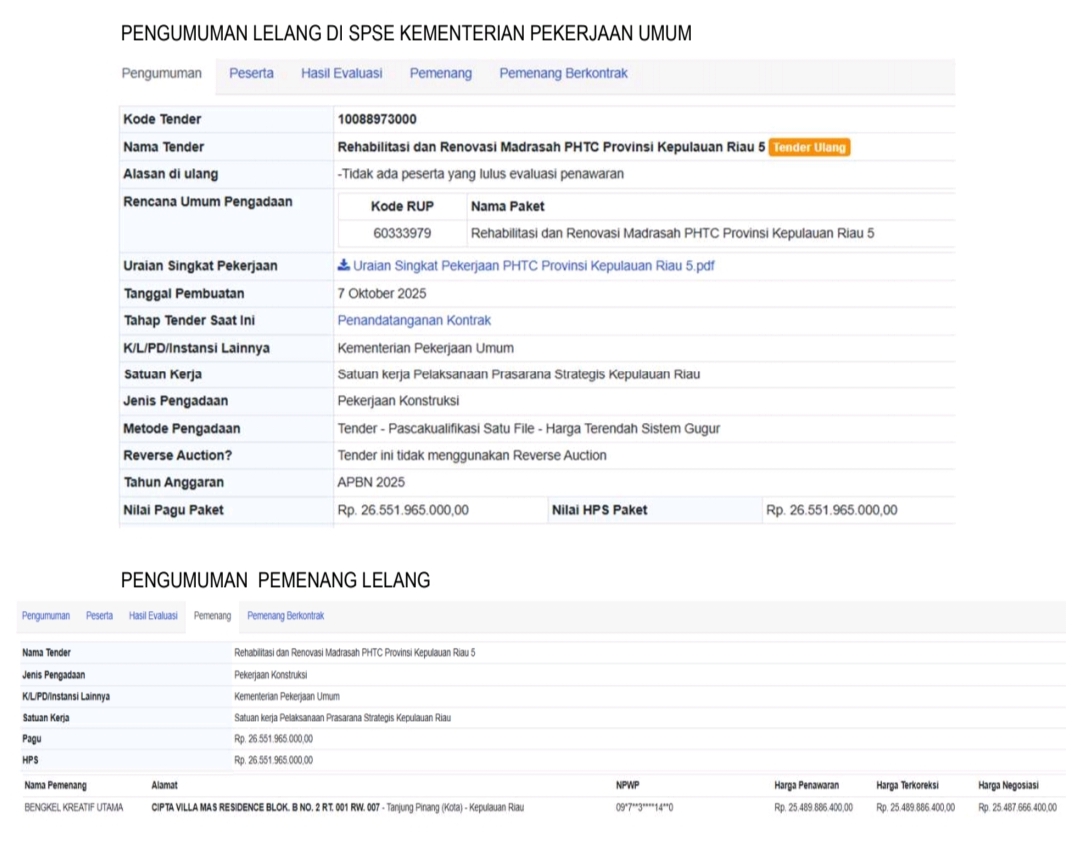Select Peserta tab in the SPSE Kementerian announcement section

(251, 73)
